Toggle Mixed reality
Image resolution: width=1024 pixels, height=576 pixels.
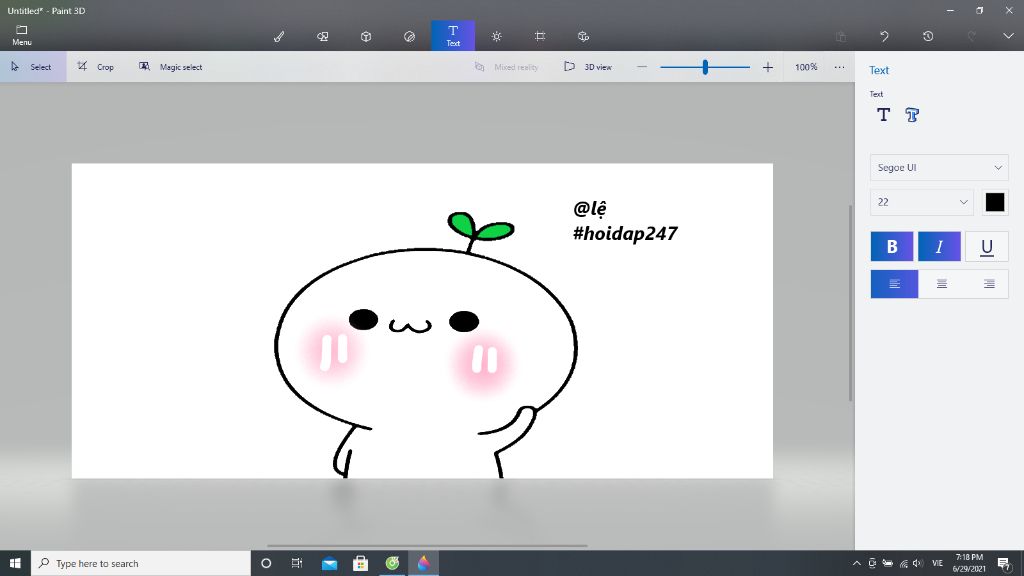click(506, 67)
